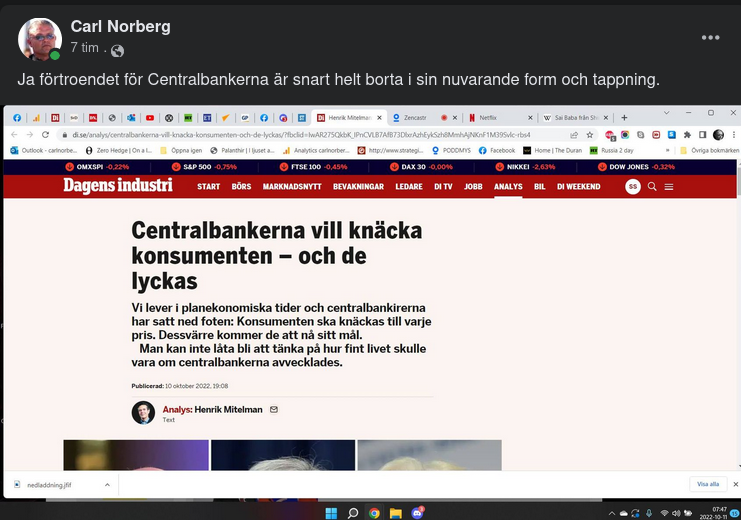Open a new browser tab

pyautogui.click(x=624, y=118)
